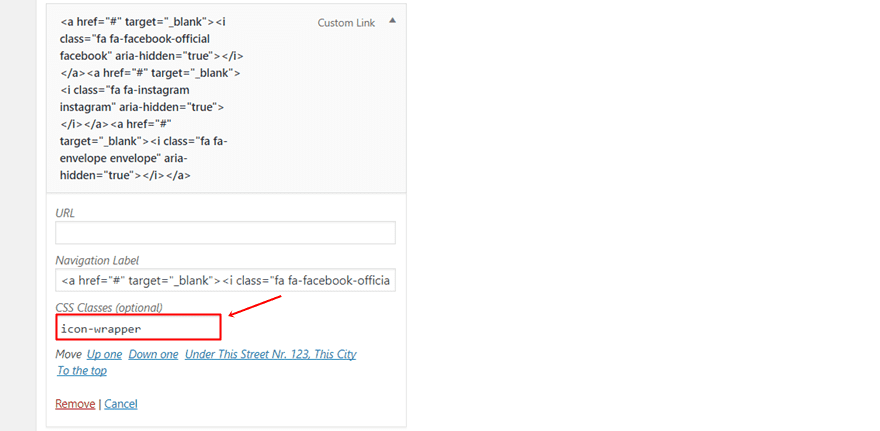Click the Navigation Label caption text
The width and height of the screenshot is (880, 431).
click(97, 260)
